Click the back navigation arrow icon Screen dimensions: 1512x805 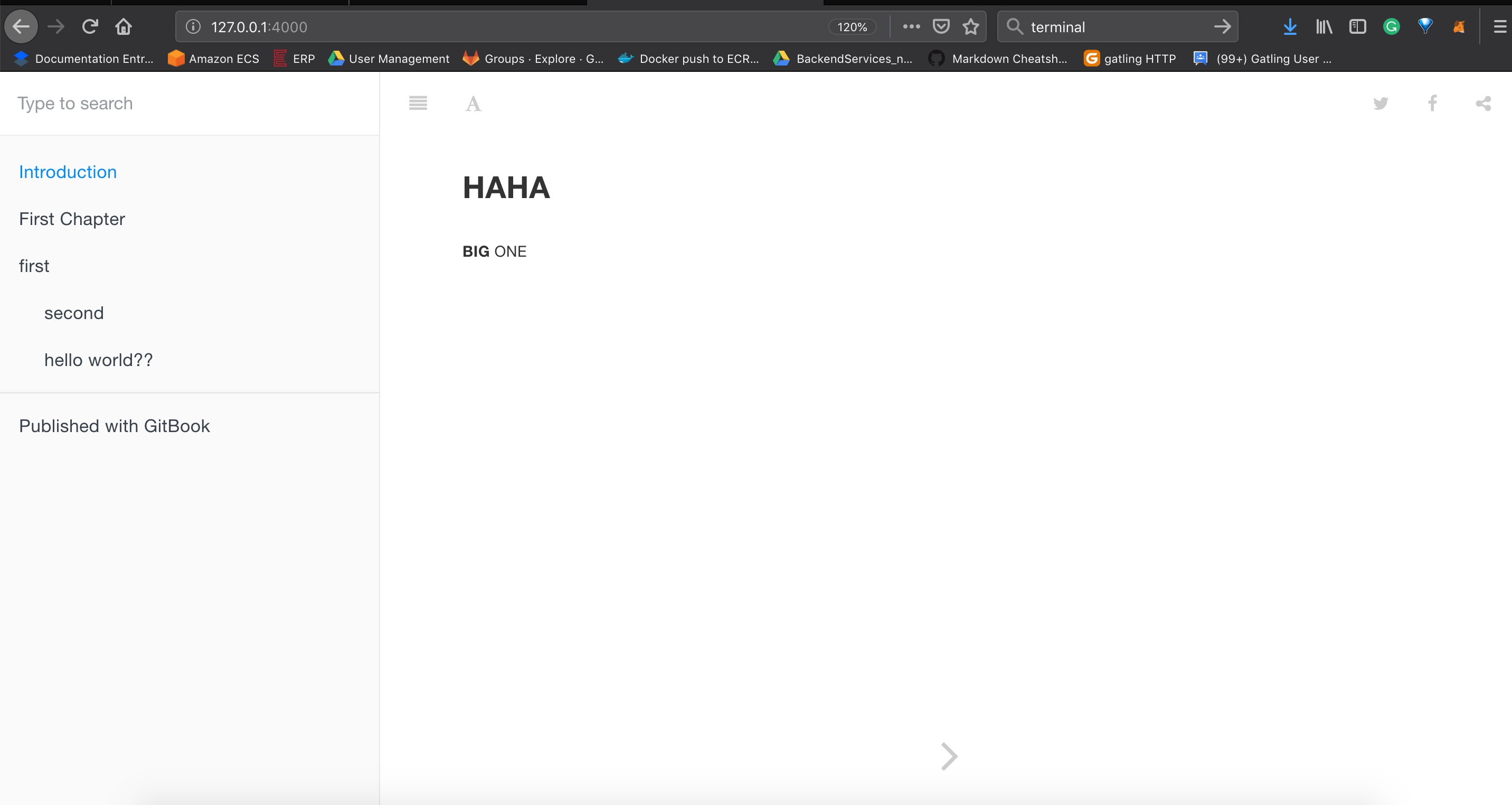(22, 27)
